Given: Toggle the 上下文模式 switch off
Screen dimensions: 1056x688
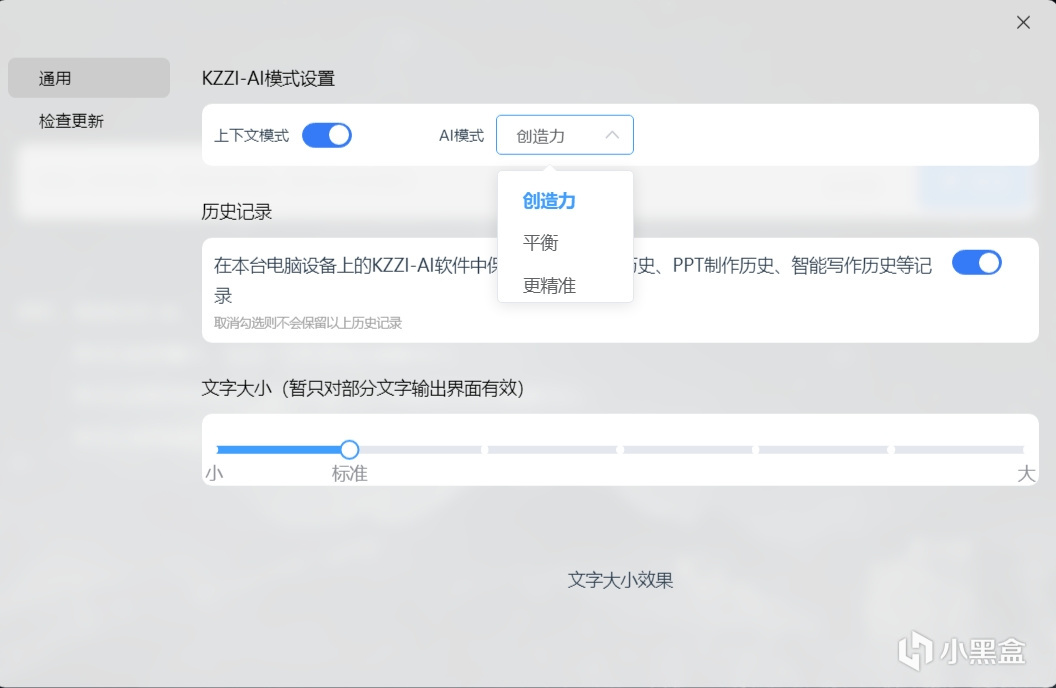Looking at the screenshot, I should [x=327, y=135].
